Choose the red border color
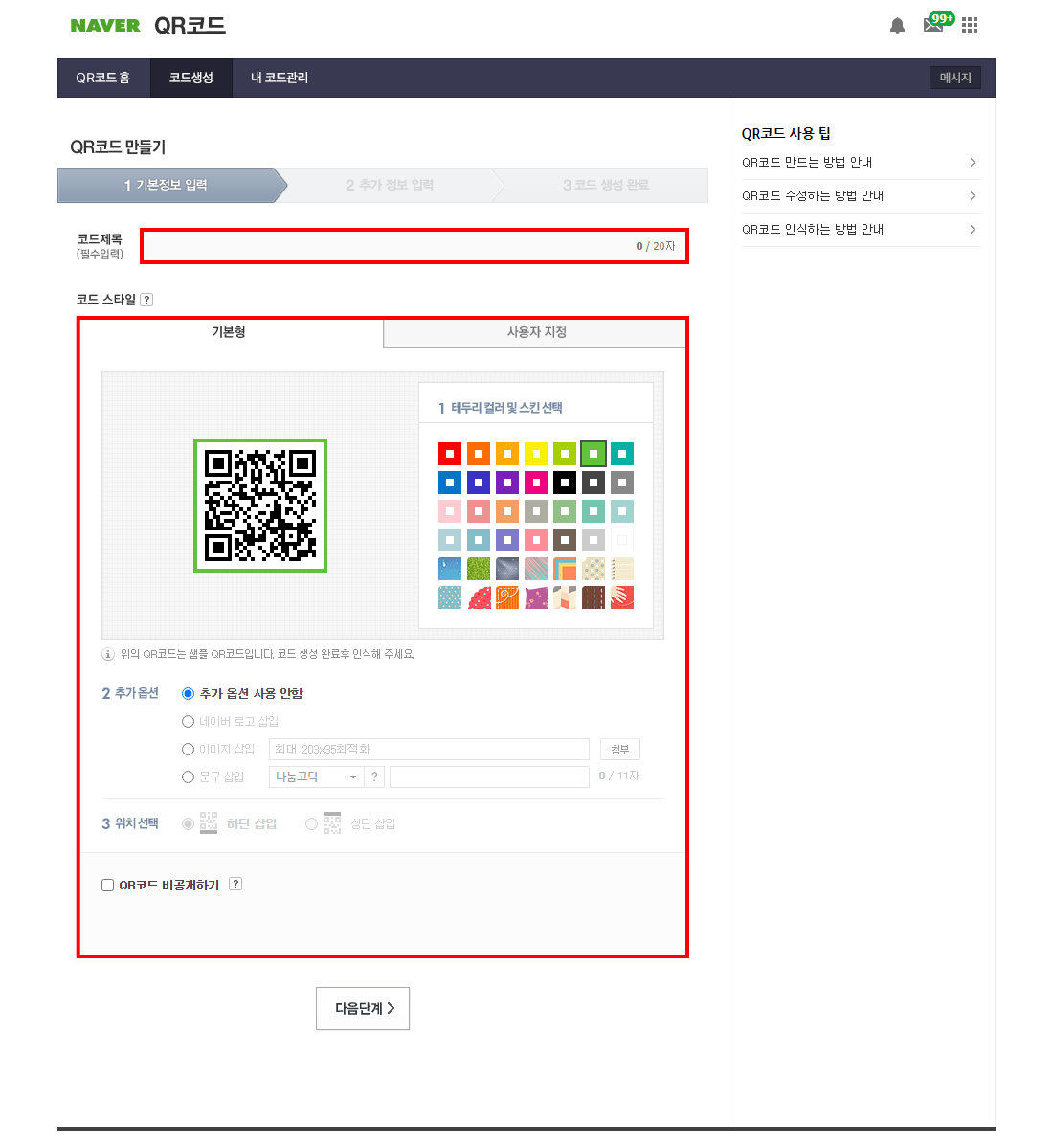Screen dimensions: 1053x1148 (x=450, y=454)
